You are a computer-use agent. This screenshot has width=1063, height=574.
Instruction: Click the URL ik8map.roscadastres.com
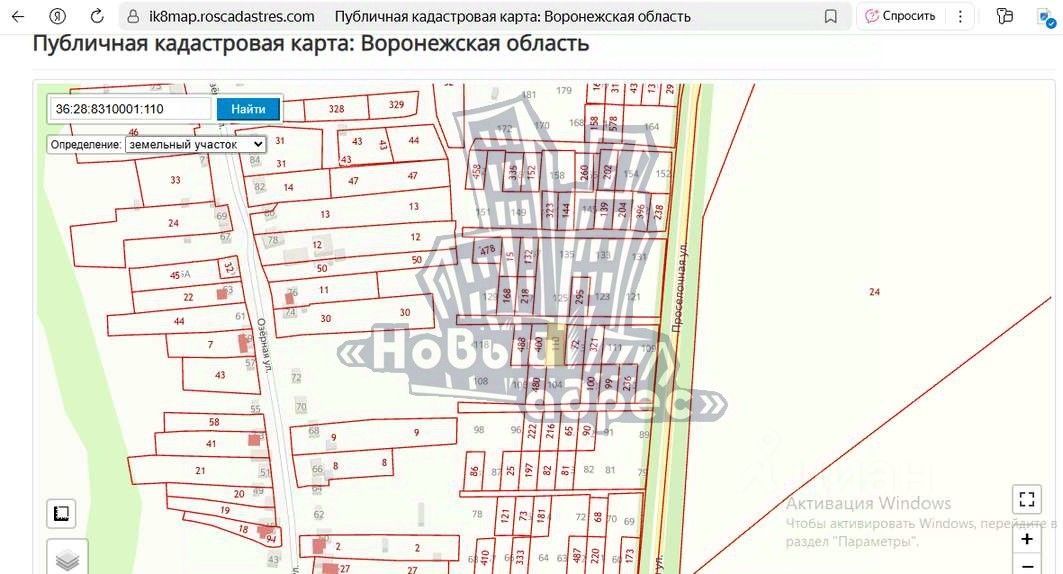point(232,16)
